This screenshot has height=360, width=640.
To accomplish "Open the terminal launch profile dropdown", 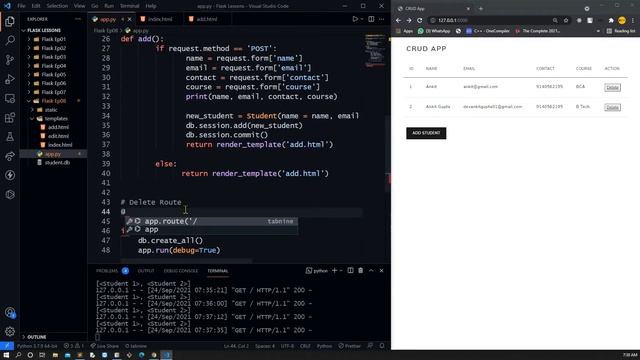I will coord(341,271).
